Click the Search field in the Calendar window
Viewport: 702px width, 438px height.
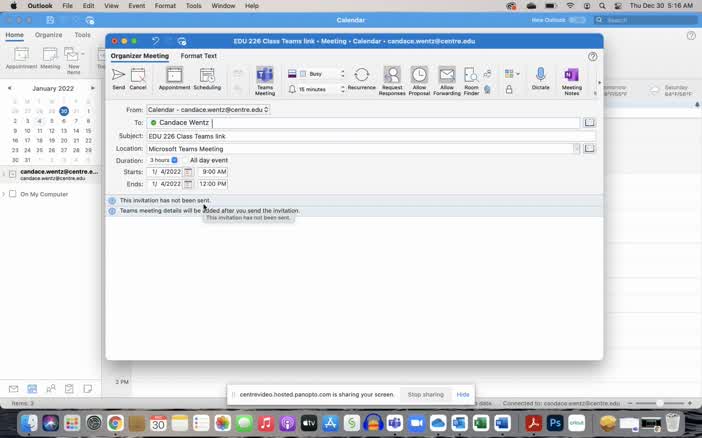[x=646, y=20]
